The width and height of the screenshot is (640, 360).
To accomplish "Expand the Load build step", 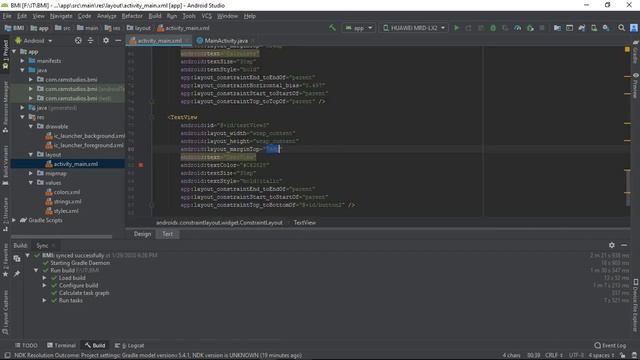I will click(44, 278).
